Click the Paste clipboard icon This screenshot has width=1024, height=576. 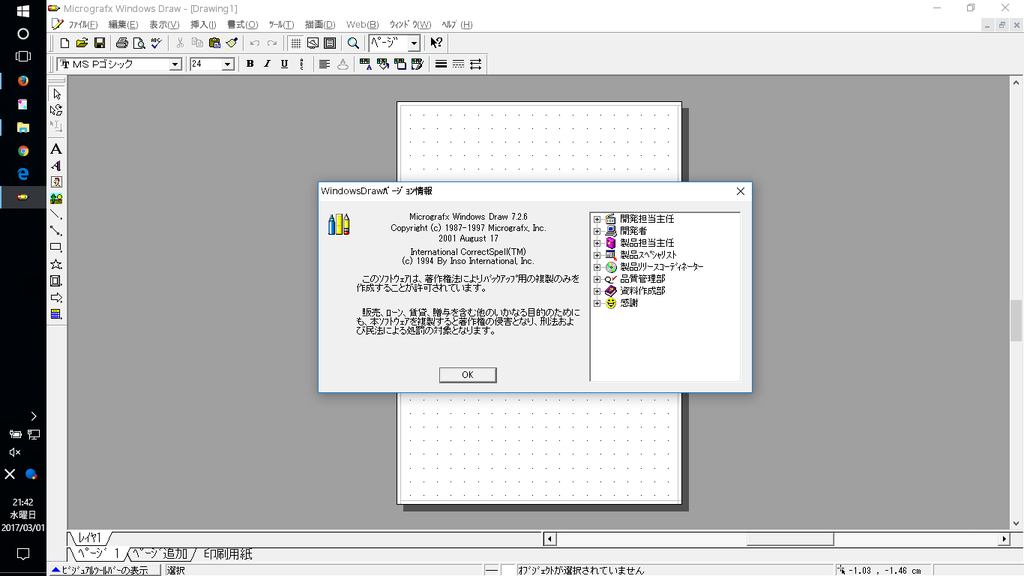[x=214, y=43]
